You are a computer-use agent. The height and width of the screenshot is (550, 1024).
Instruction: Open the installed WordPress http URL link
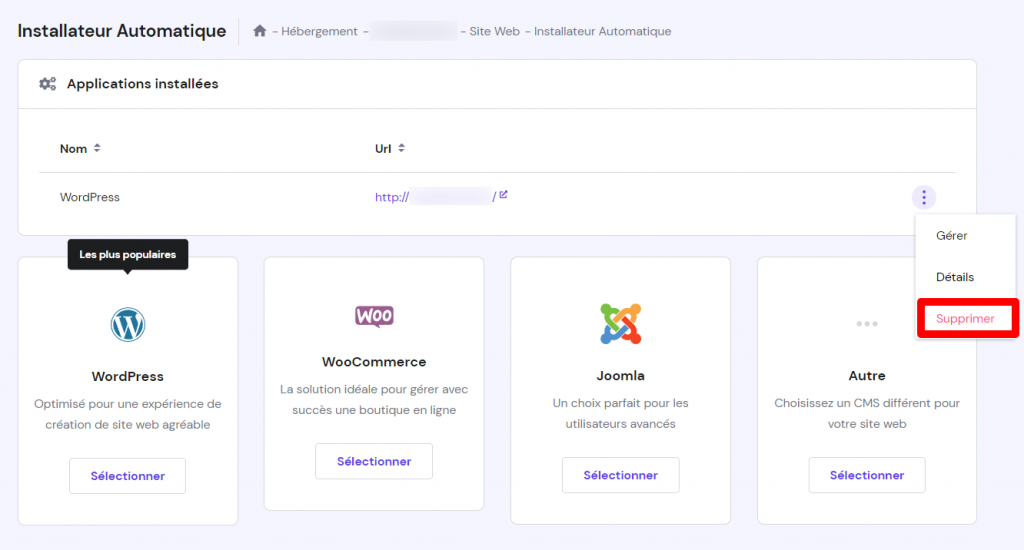pos(435,198)
